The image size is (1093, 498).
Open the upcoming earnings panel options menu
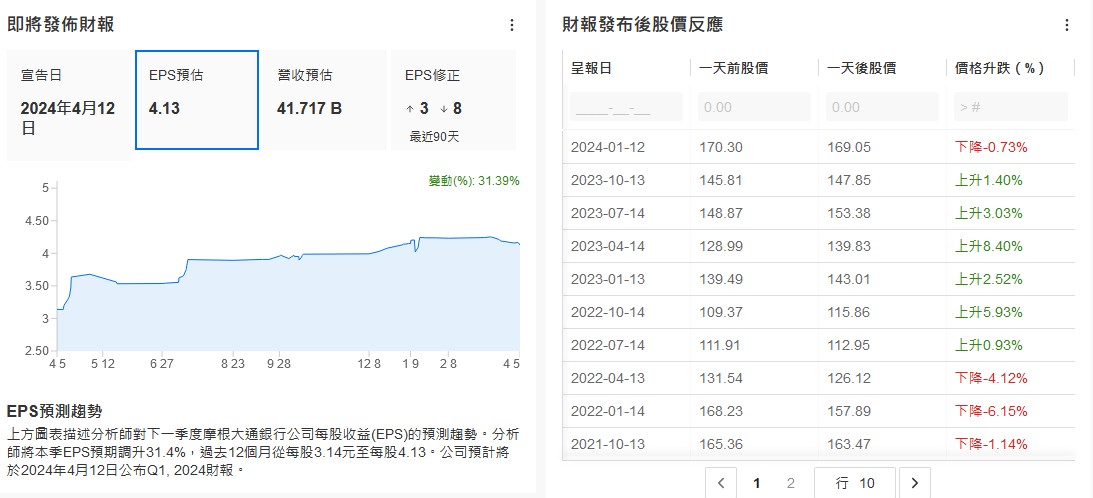[512, 25]
